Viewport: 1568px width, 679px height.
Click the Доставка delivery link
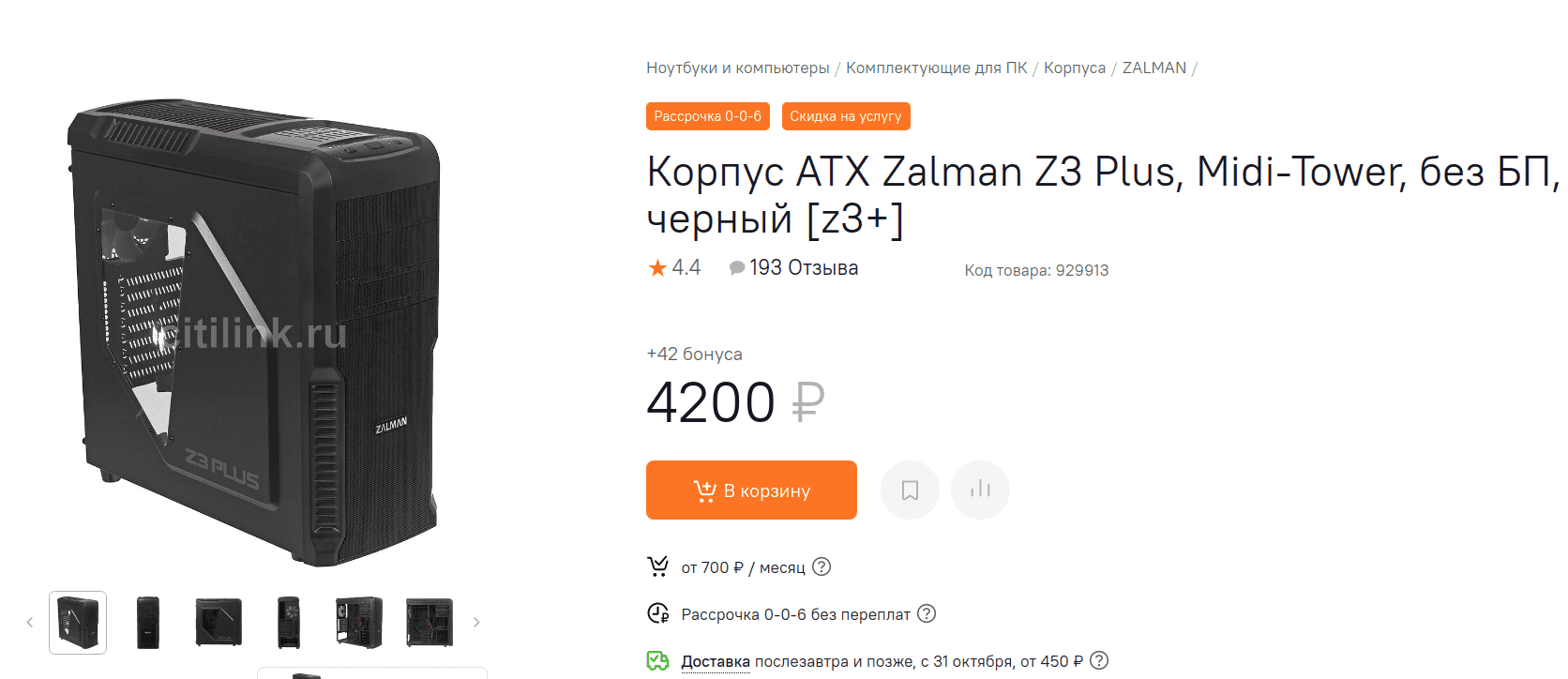pos(715,661)
